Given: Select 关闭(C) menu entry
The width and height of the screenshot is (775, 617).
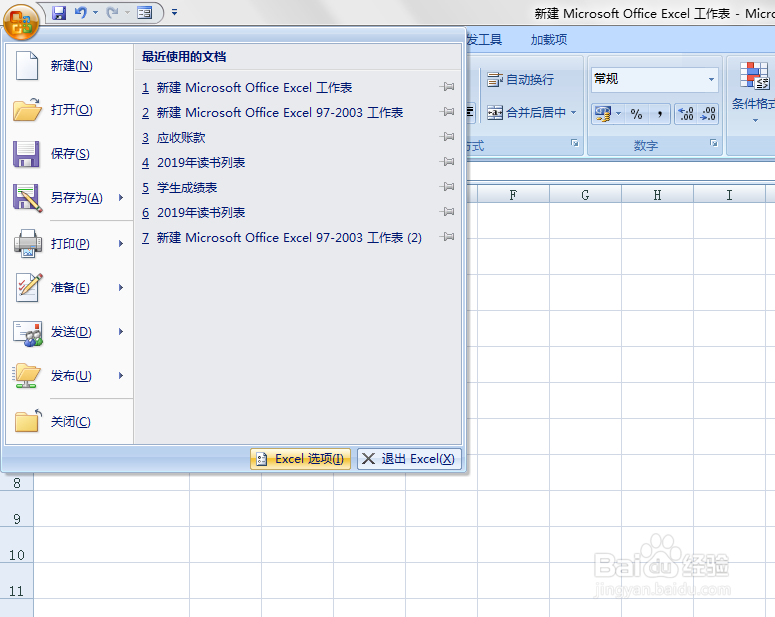Looking at the screenshot, I should point(69,422).
